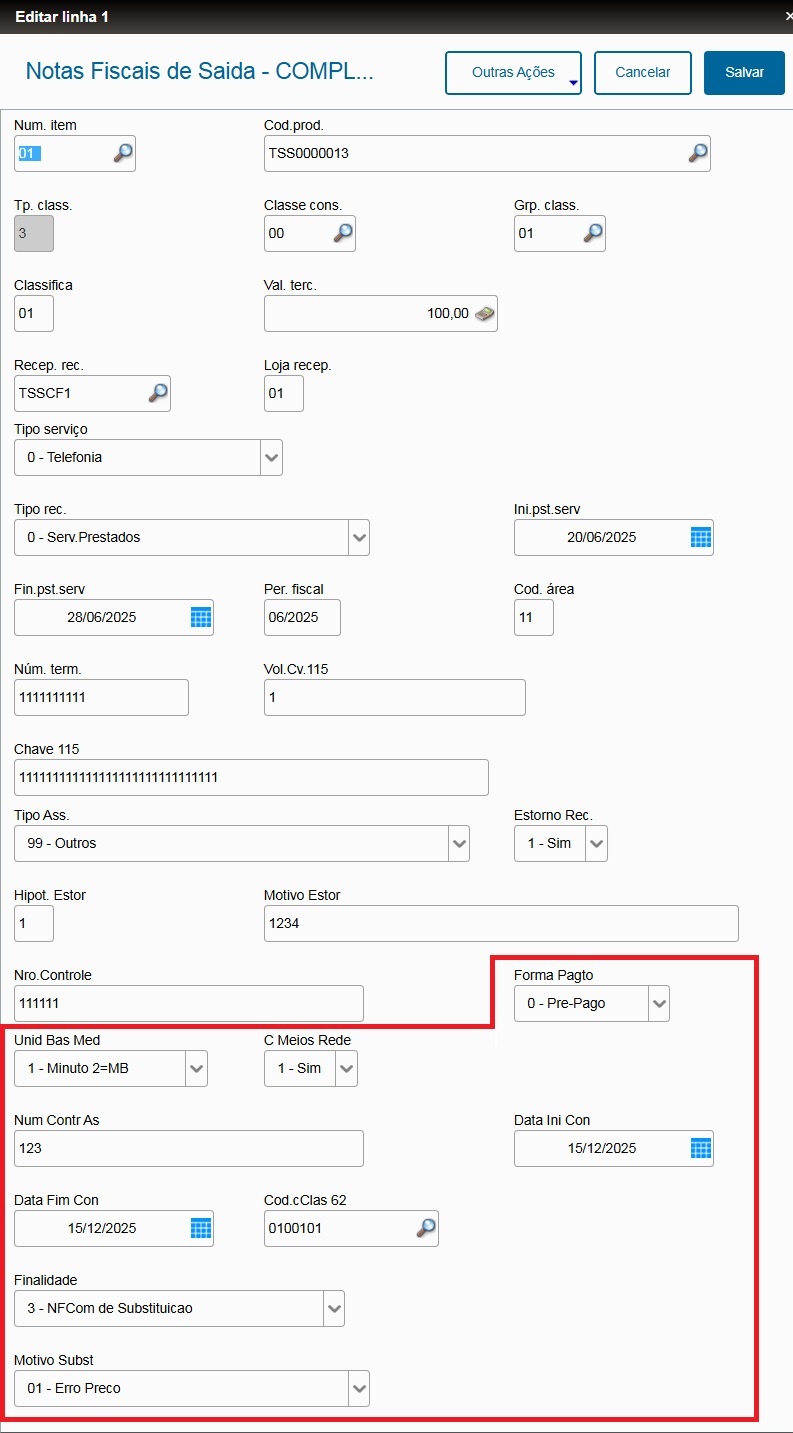Open the Outras Ações menu
This screenshot has height=1433, width=793.
[513, 73]
